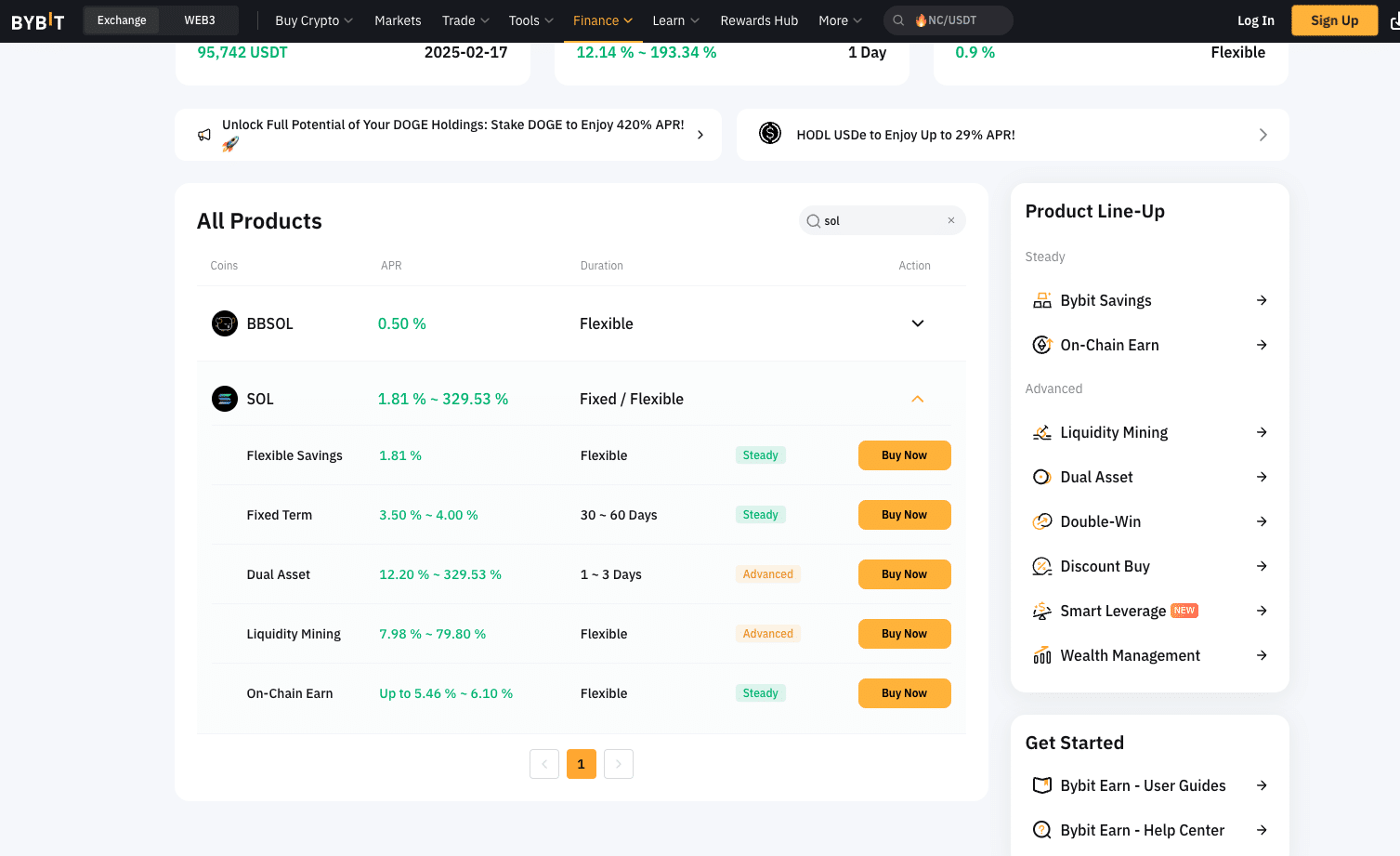This screenshot has width=1400, height=856.
Task: Click the Help Center icon
Action: (1042, 830)
